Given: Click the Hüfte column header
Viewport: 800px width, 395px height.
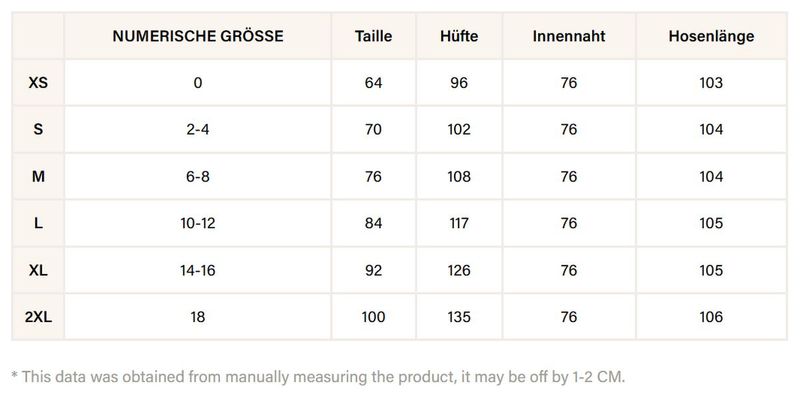Looking at the screenshot, I should coord(459,36).
